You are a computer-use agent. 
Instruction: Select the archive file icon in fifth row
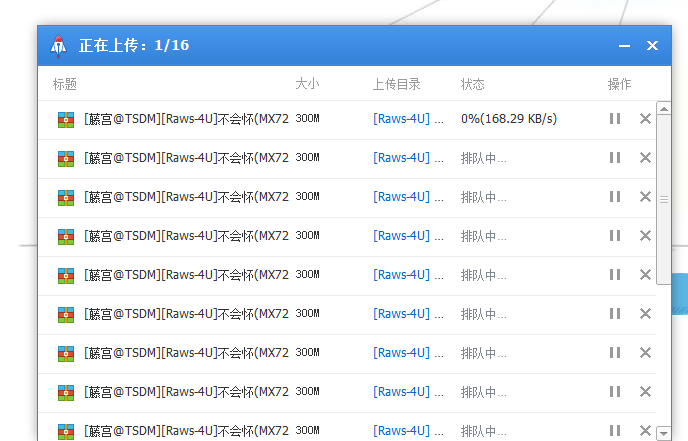[66, 276]
